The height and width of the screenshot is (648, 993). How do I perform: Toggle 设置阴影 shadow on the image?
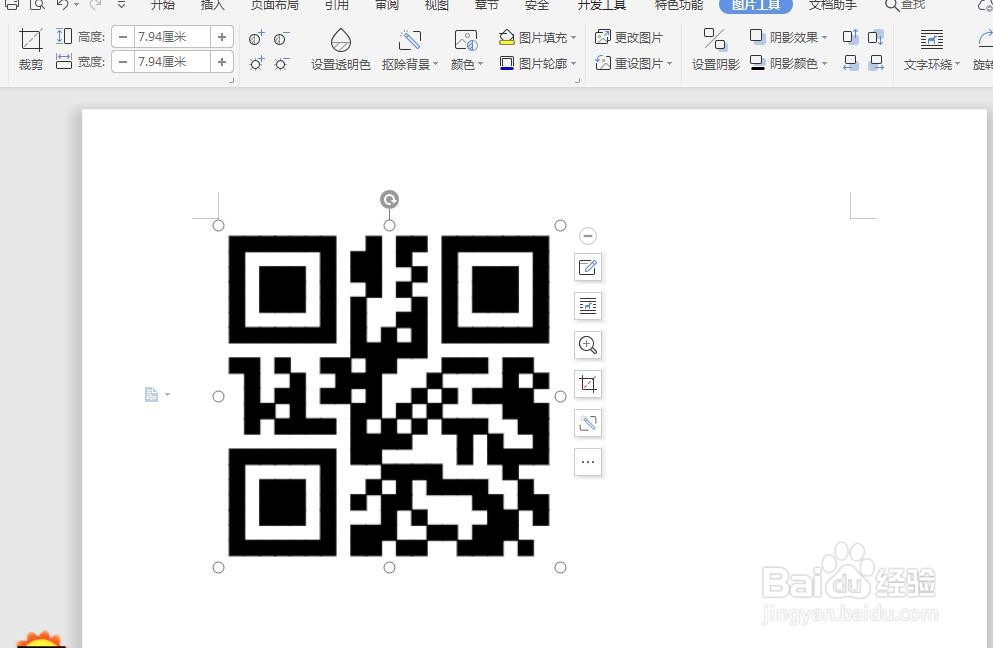coord(716,49)
